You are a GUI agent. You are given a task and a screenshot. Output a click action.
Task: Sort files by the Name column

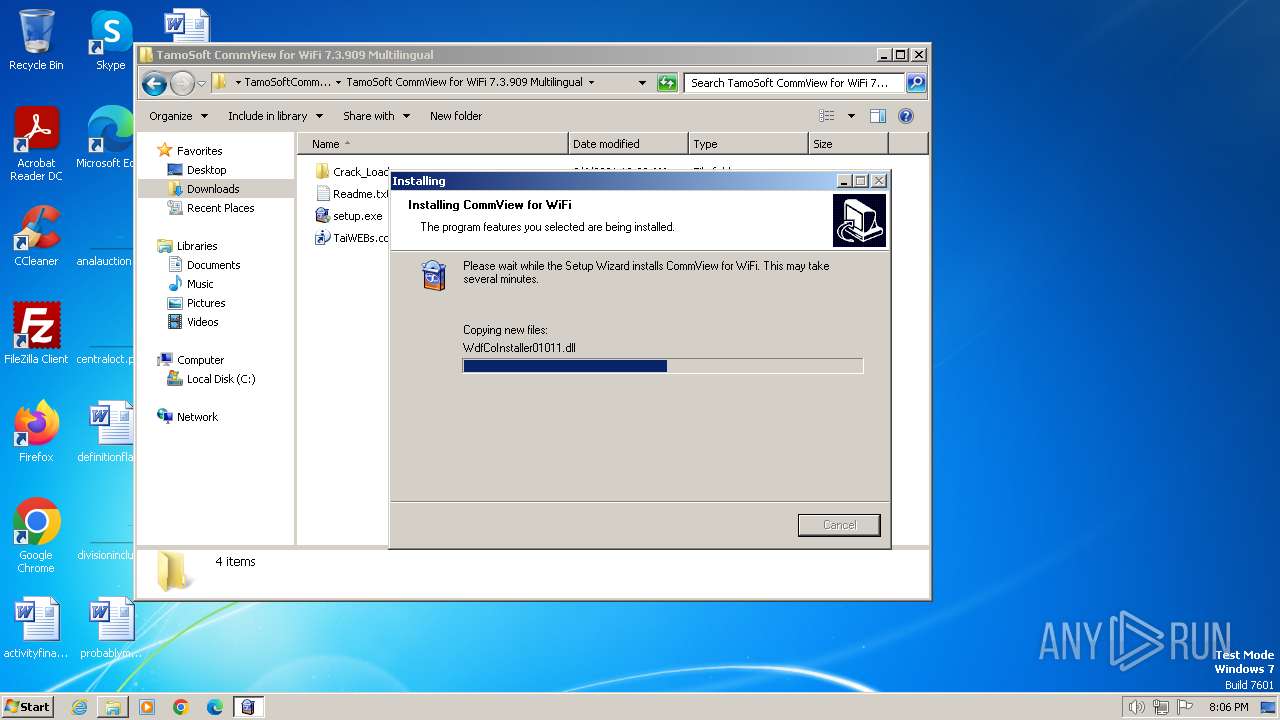(x=433, y=144)
